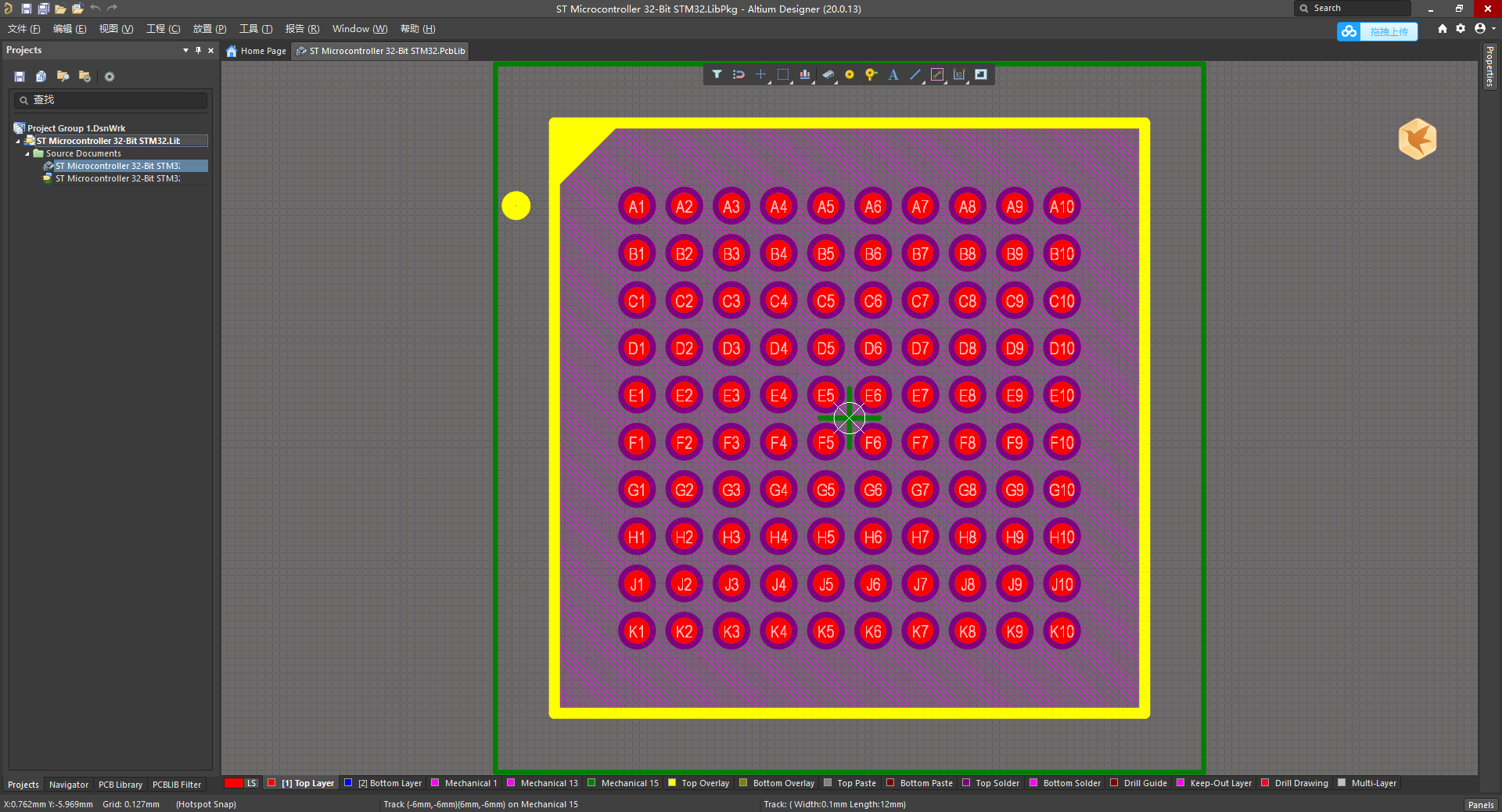The image size is (1502, 812).
Task: Click the 查找 search field in the Projects panel
Action: click(110, 100)
